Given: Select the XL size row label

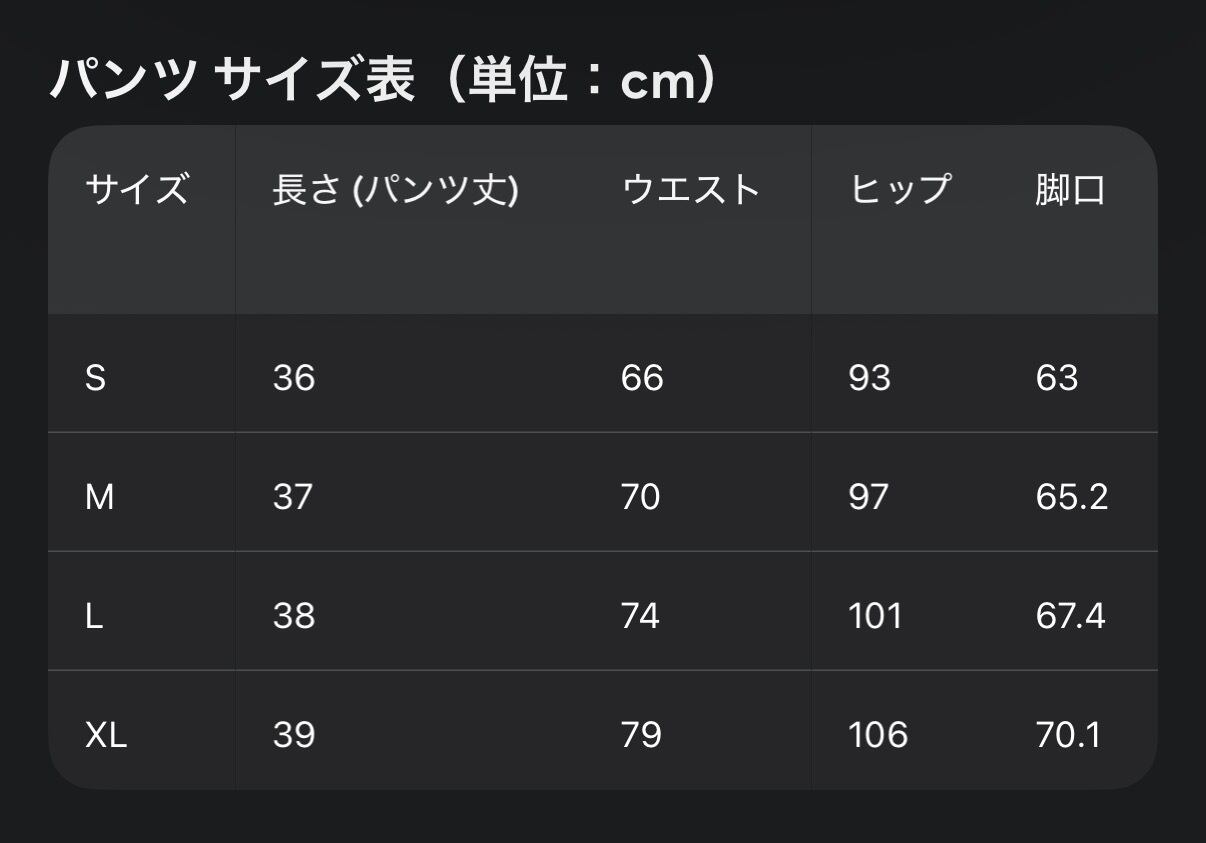Looking at the screenshot, I should tap(106, 735).
